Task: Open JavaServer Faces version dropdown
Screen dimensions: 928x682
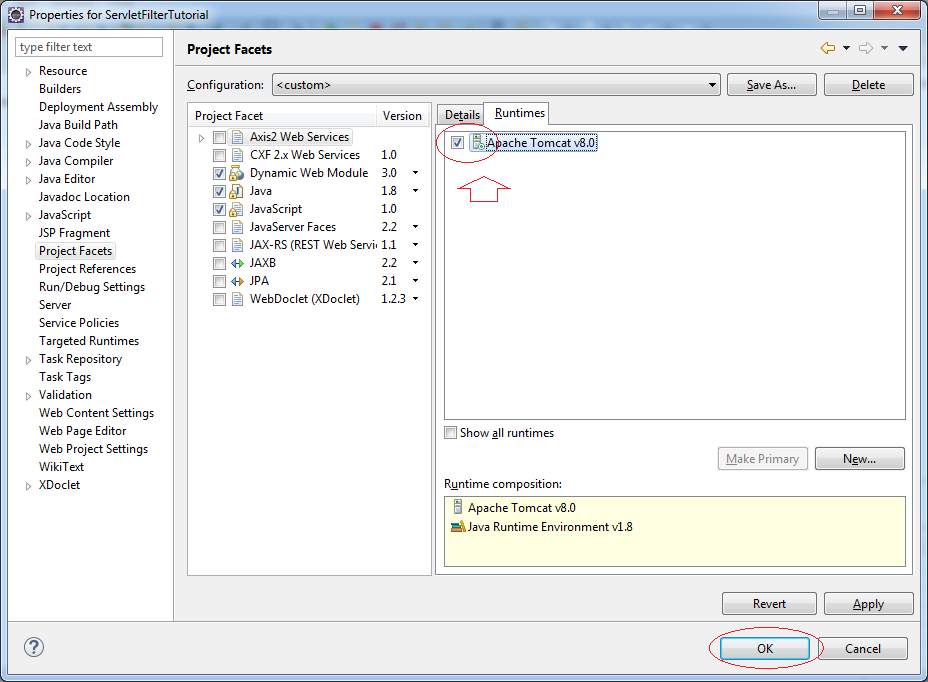Action: click(x=415, y=227)
